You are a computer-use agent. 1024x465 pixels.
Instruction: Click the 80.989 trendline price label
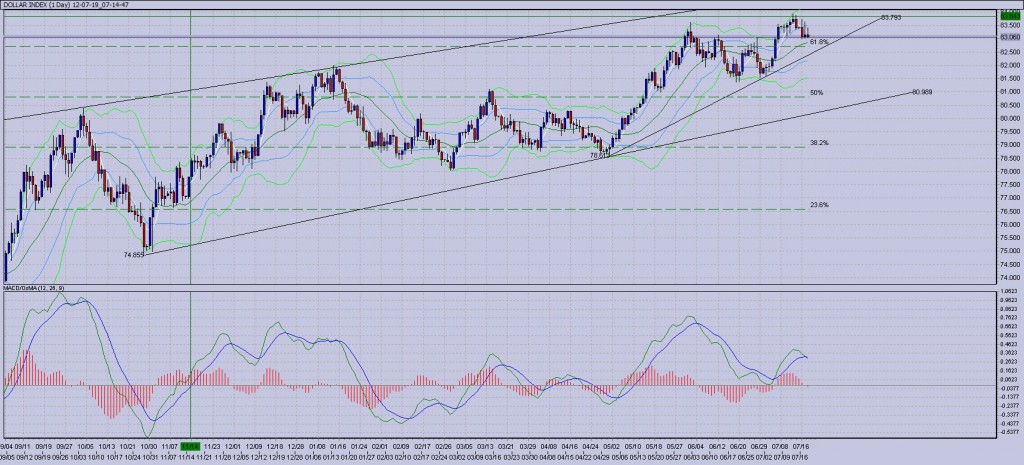[921, 92]
